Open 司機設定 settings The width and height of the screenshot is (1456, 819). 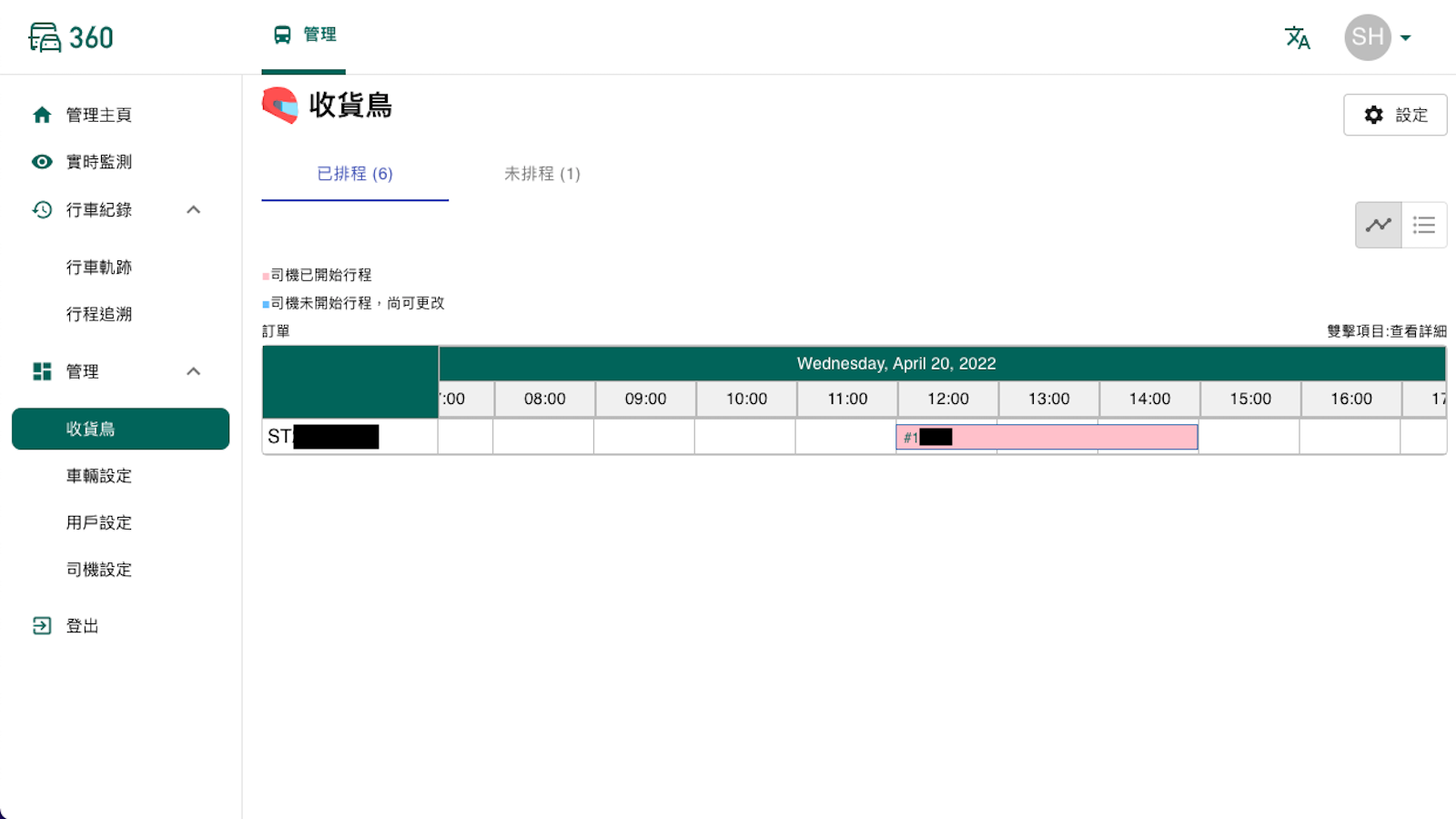tap(99, 570)
